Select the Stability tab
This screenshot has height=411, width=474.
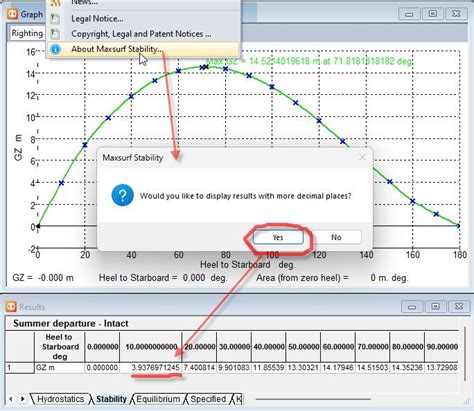pyautogui.click(x=111, y=399)
